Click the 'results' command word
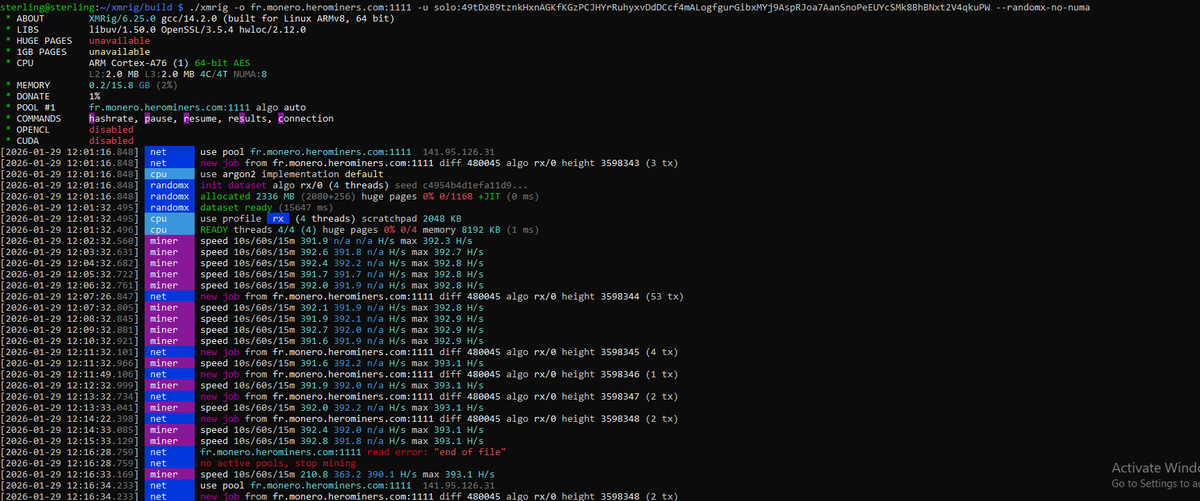 point(249,118)
